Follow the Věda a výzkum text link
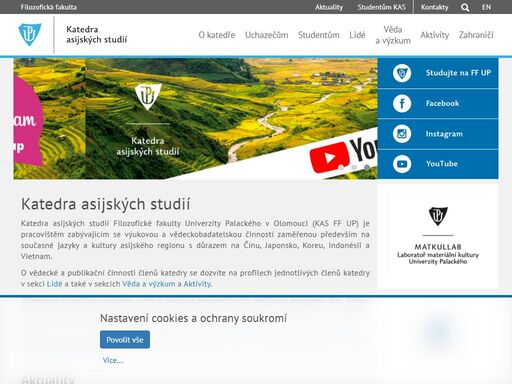 149,284
